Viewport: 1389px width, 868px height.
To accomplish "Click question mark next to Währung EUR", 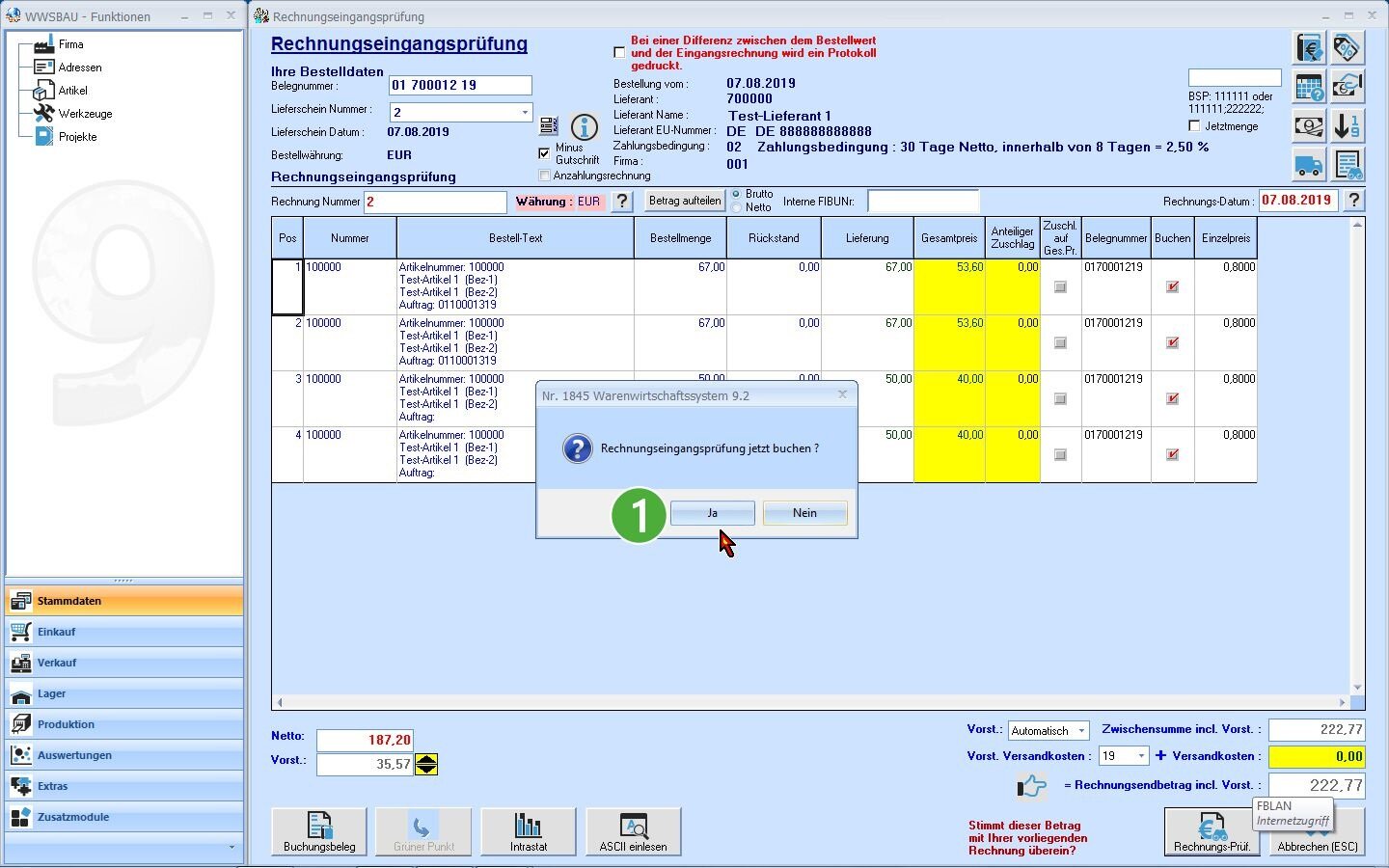I will pos(622,202).
